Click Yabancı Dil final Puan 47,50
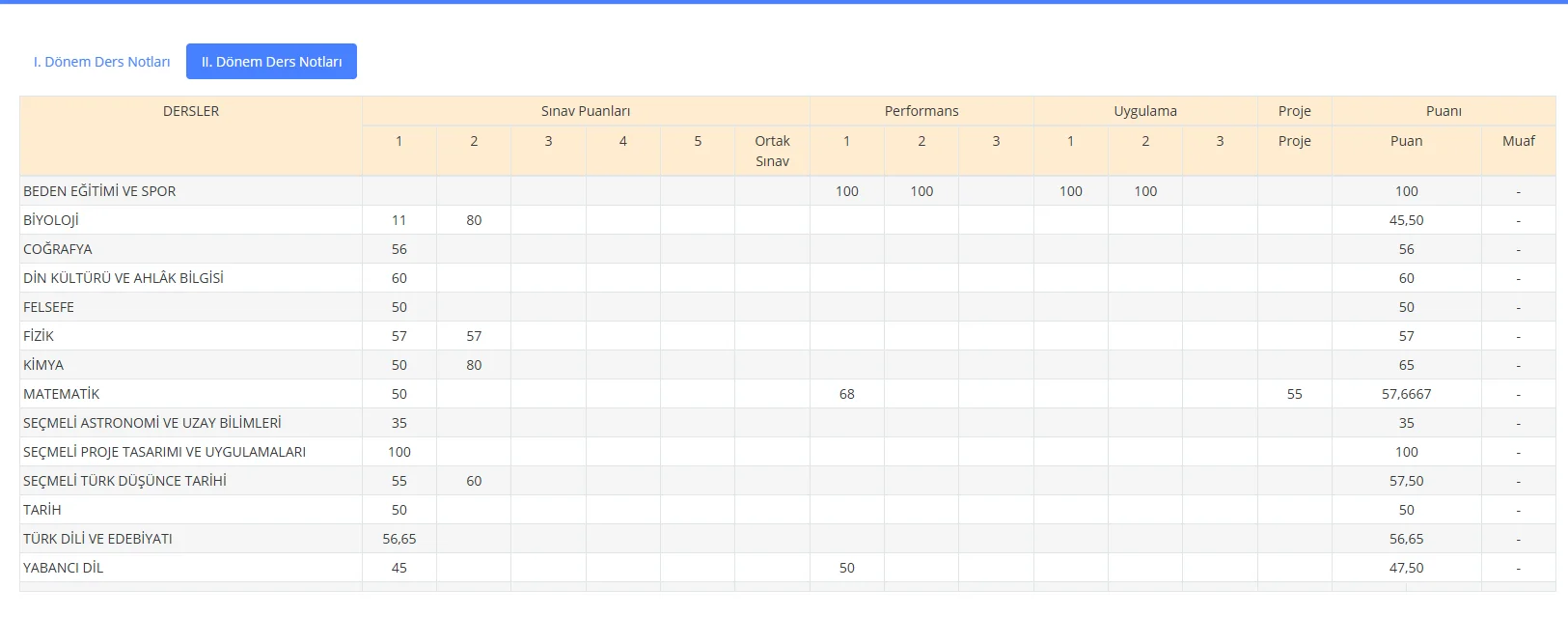The height and width of the screenshot is (617, 1568). tap(1407, 568)
